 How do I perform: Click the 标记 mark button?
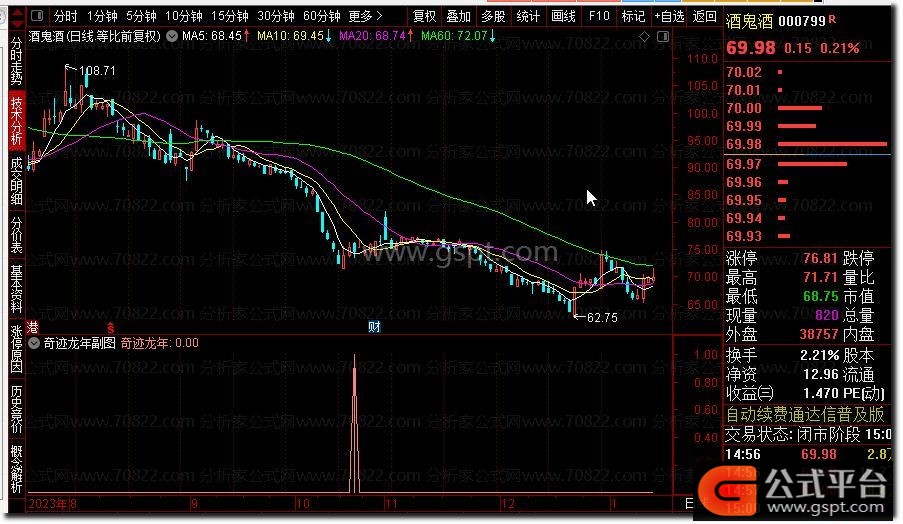(x=633, y=16)
